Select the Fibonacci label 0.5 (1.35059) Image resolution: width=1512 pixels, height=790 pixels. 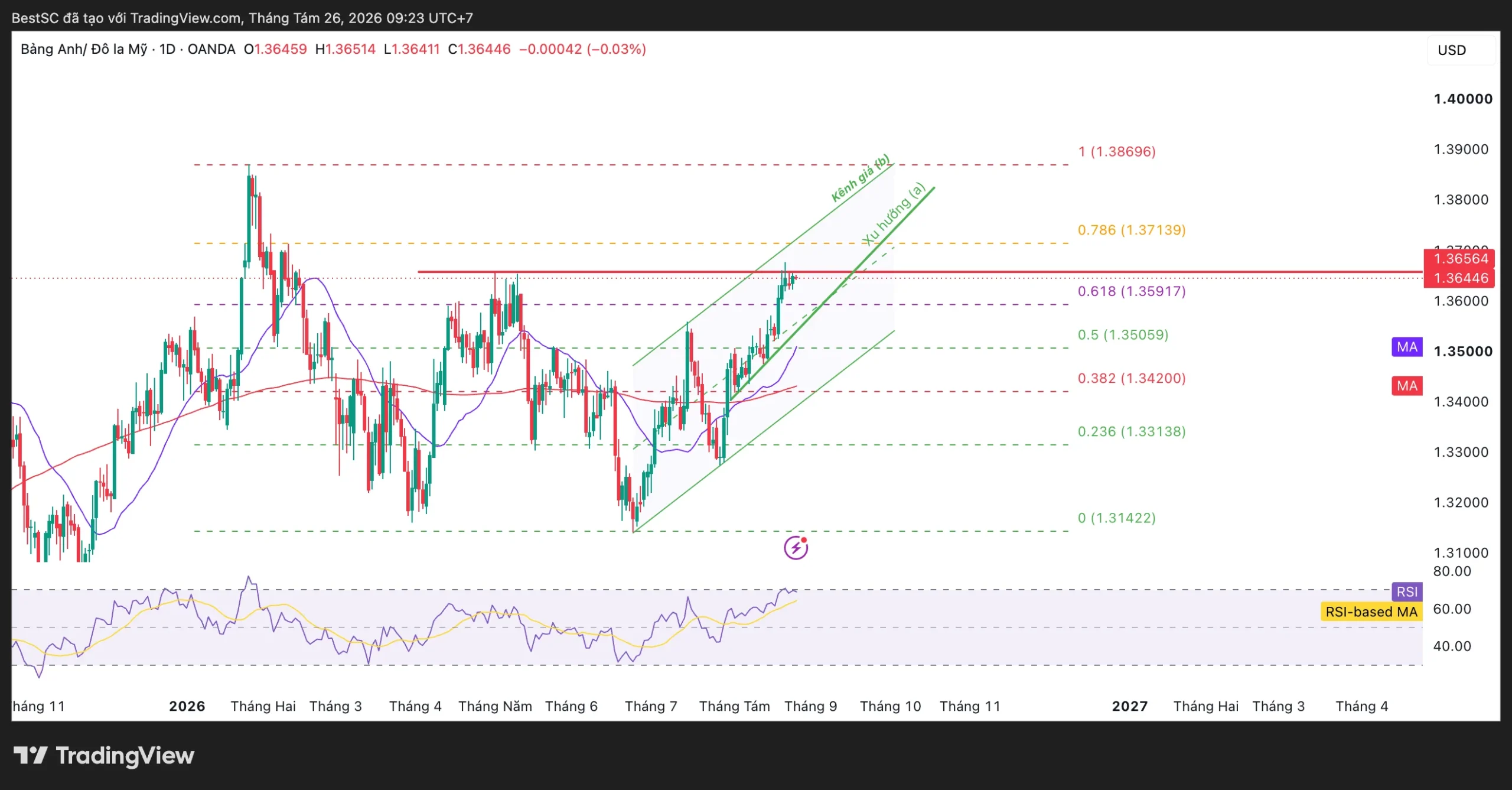point(1123,335)
